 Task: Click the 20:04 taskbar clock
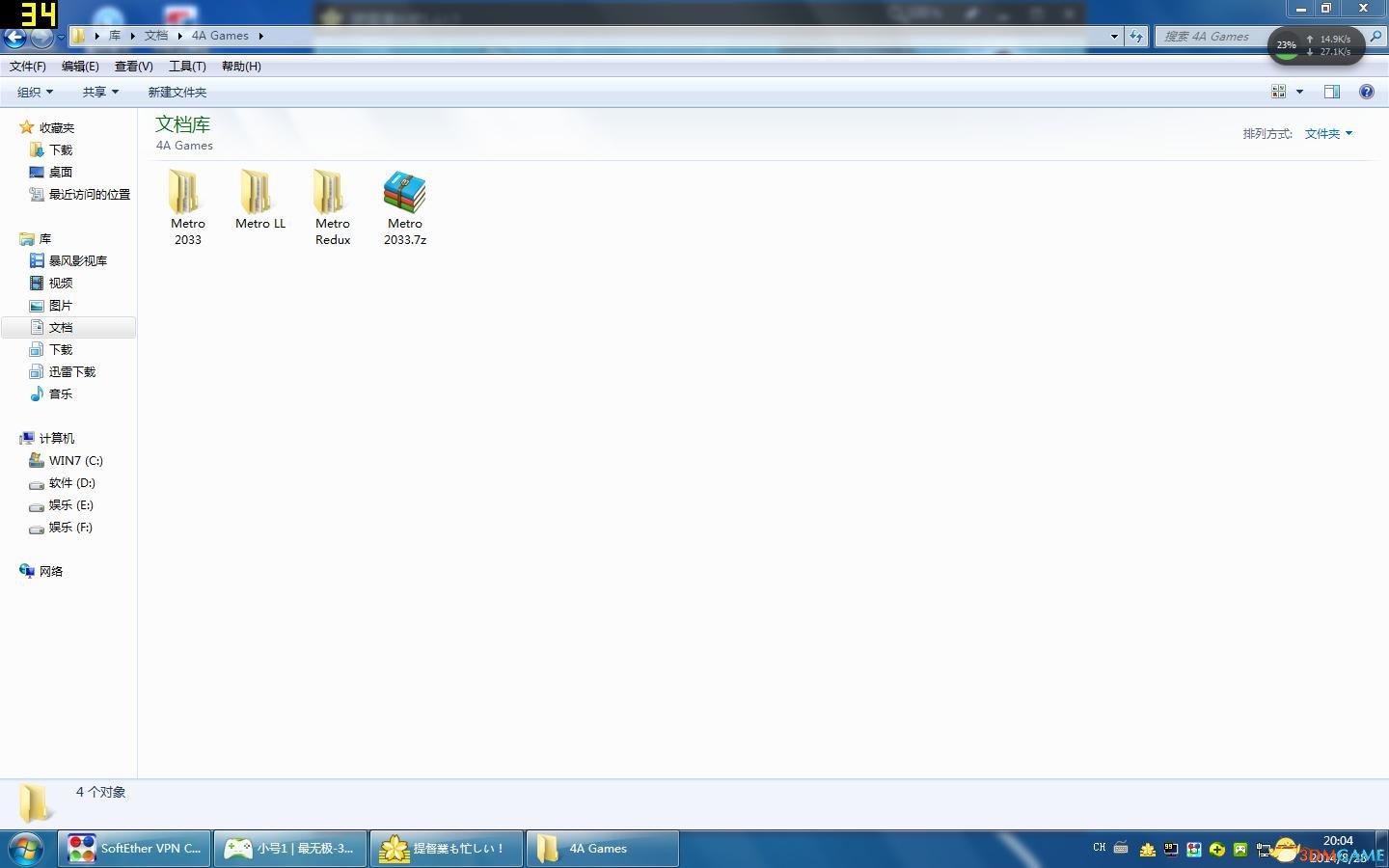[x=1338, y=841]
